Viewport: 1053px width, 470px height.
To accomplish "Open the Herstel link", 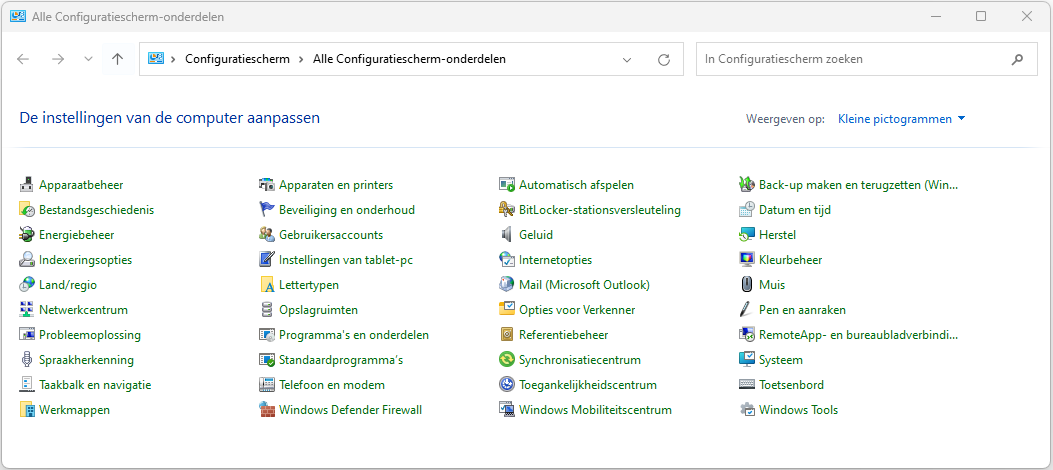I will (778, 235).
